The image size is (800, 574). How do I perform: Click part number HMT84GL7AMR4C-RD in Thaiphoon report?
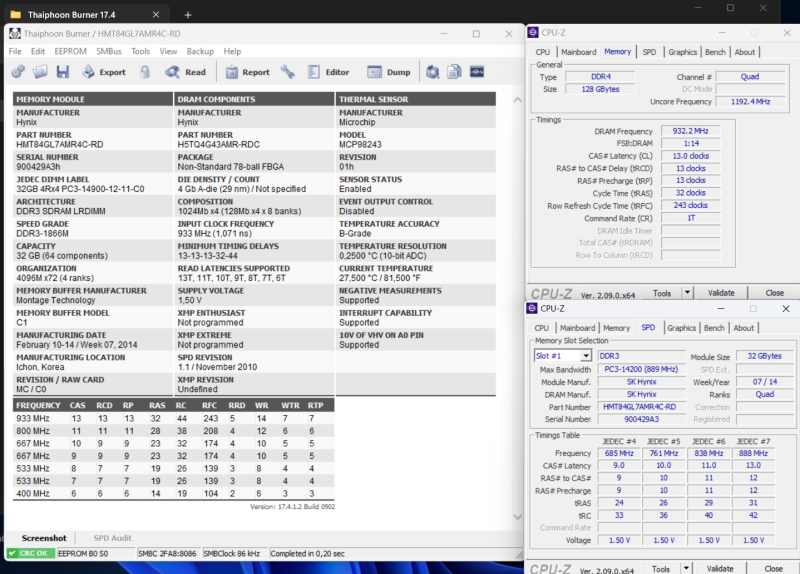60,144
